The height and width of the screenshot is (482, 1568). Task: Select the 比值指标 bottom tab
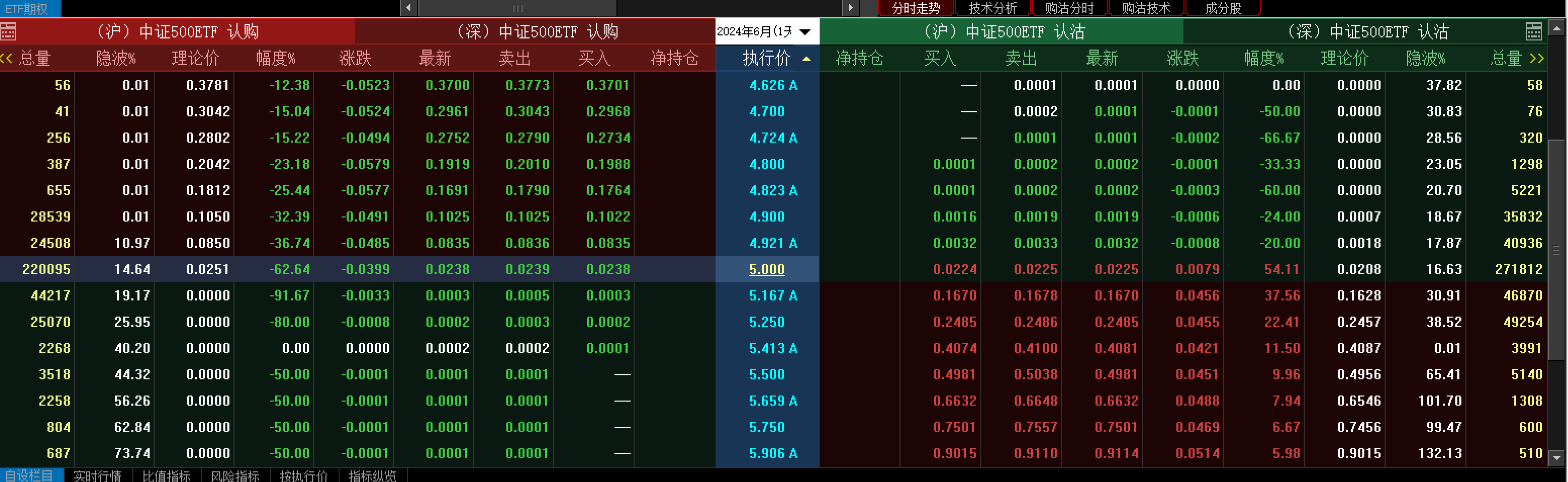[166, 475]
